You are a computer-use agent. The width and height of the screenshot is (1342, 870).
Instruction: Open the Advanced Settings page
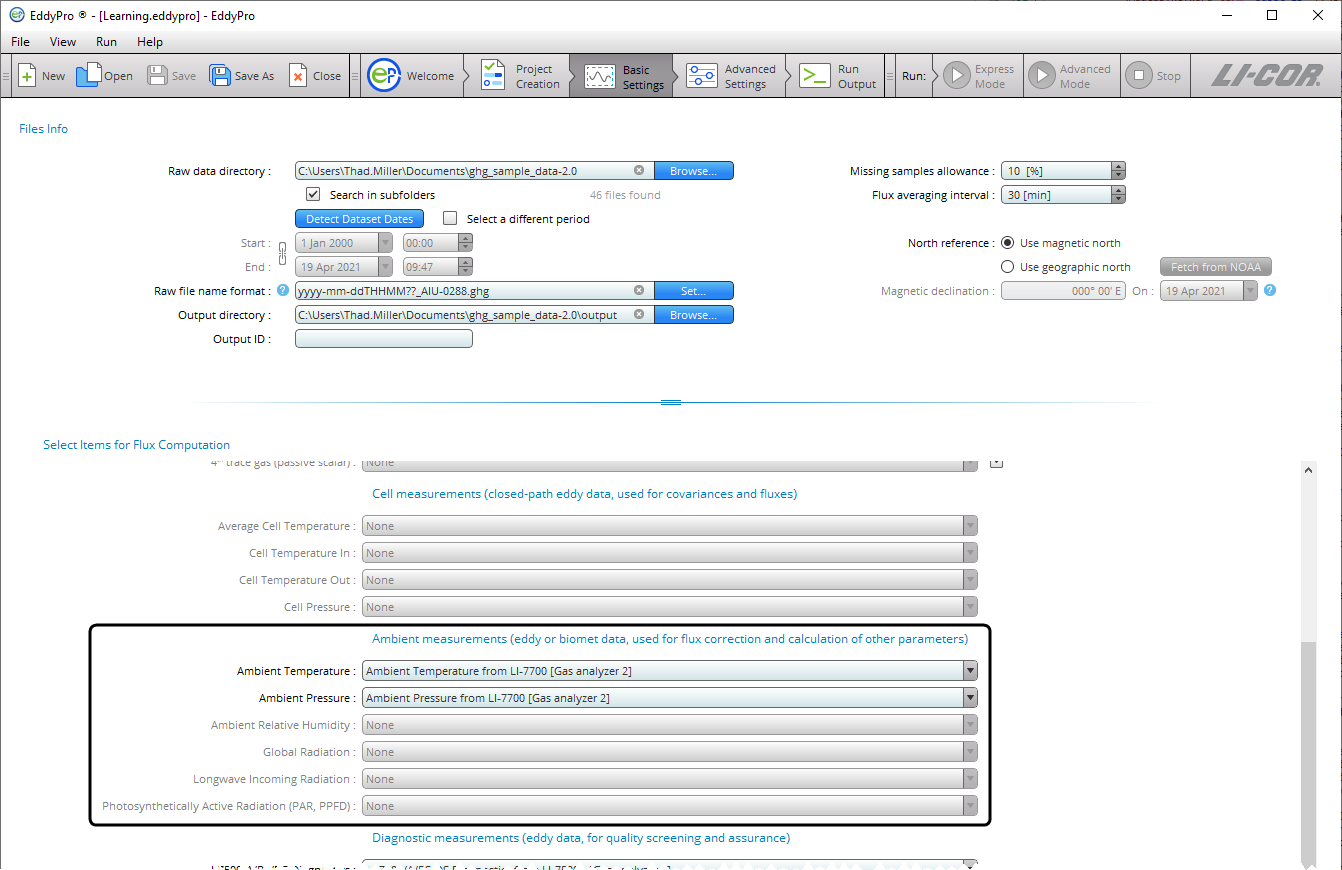pos(732,76)
